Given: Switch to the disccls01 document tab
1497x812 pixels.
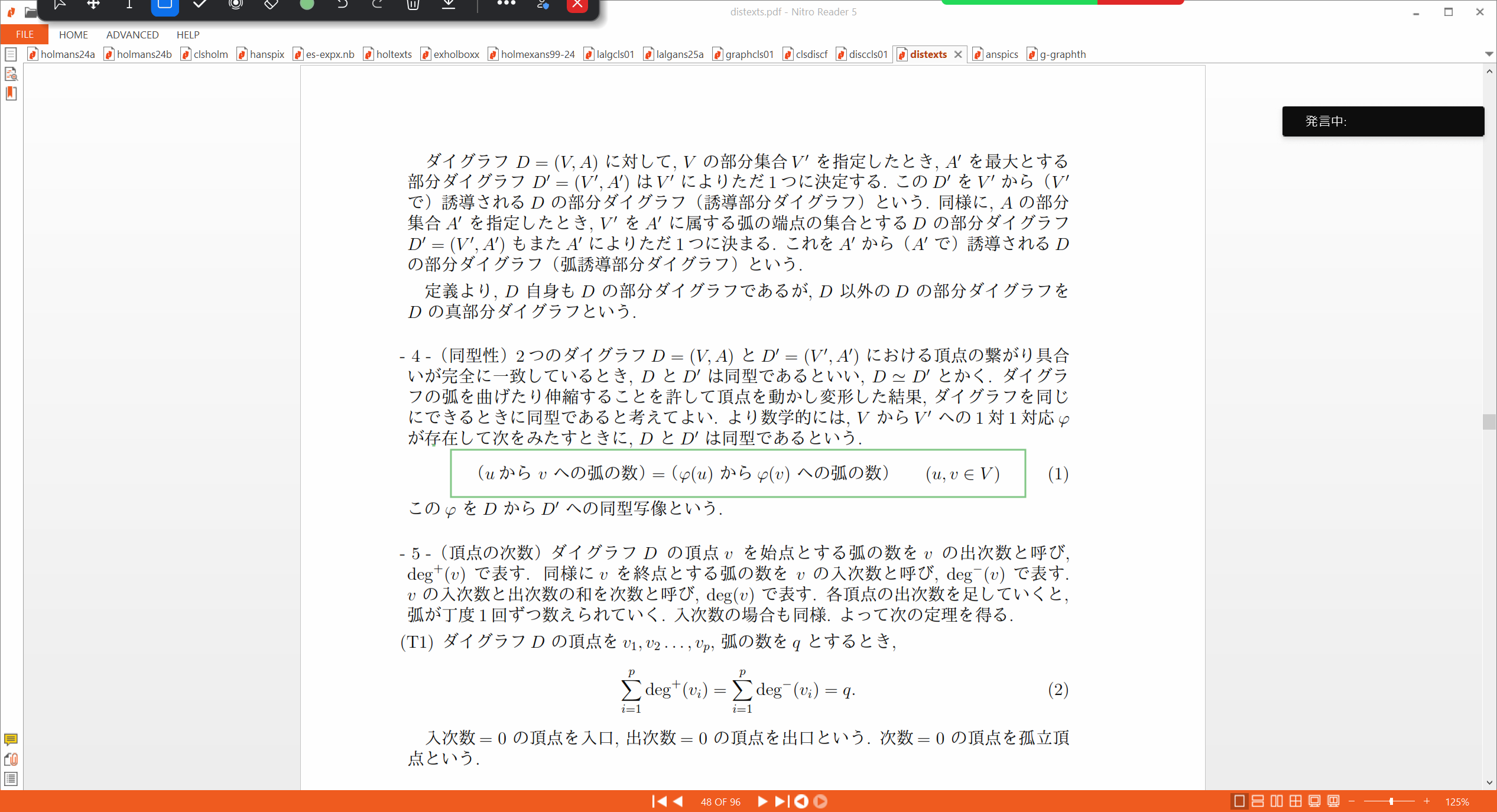Looking at the screenshot, I should point(862,54).
